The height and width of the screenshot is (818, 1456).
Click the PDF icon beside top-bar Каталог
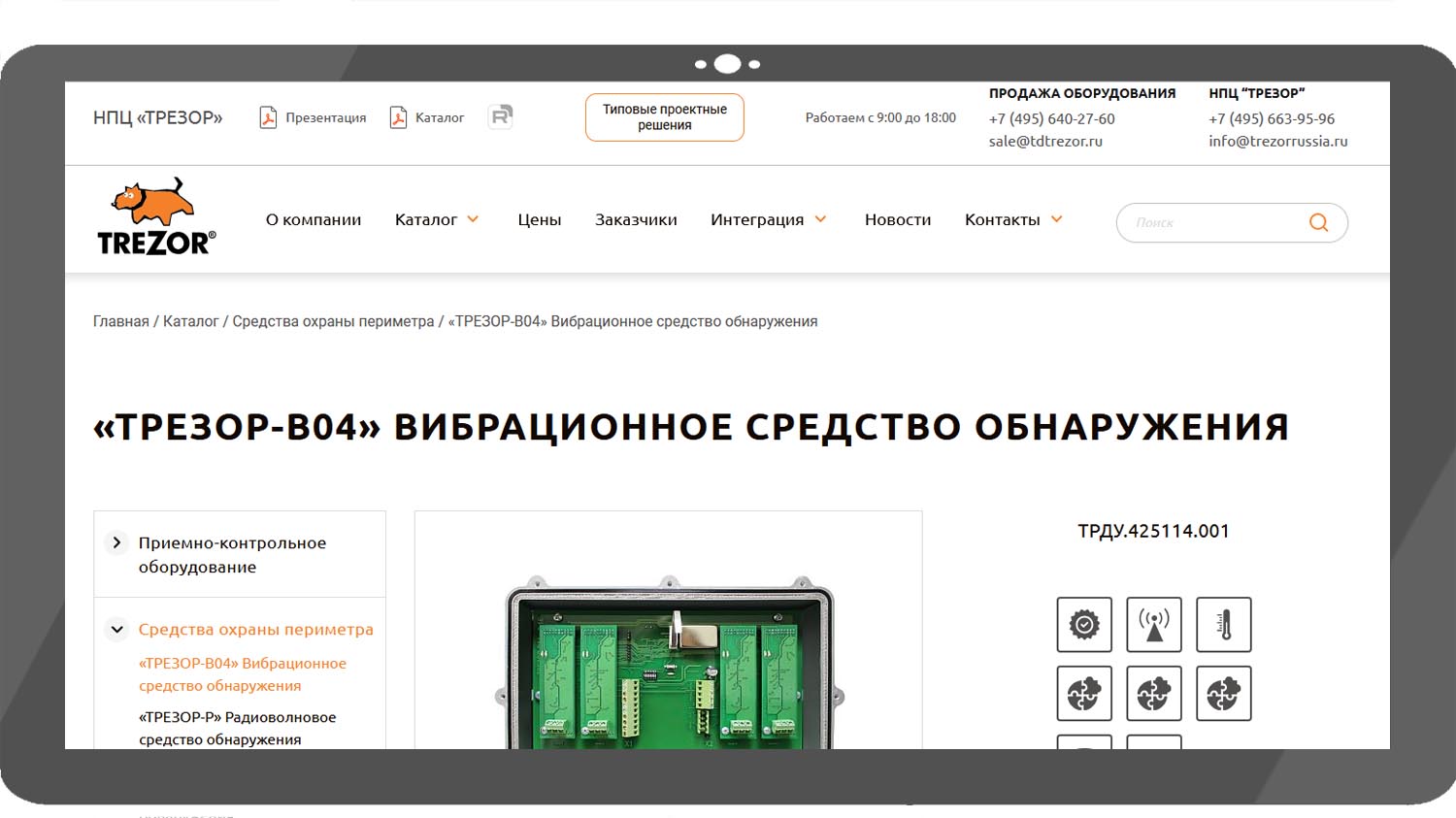[x=398, y=117]
